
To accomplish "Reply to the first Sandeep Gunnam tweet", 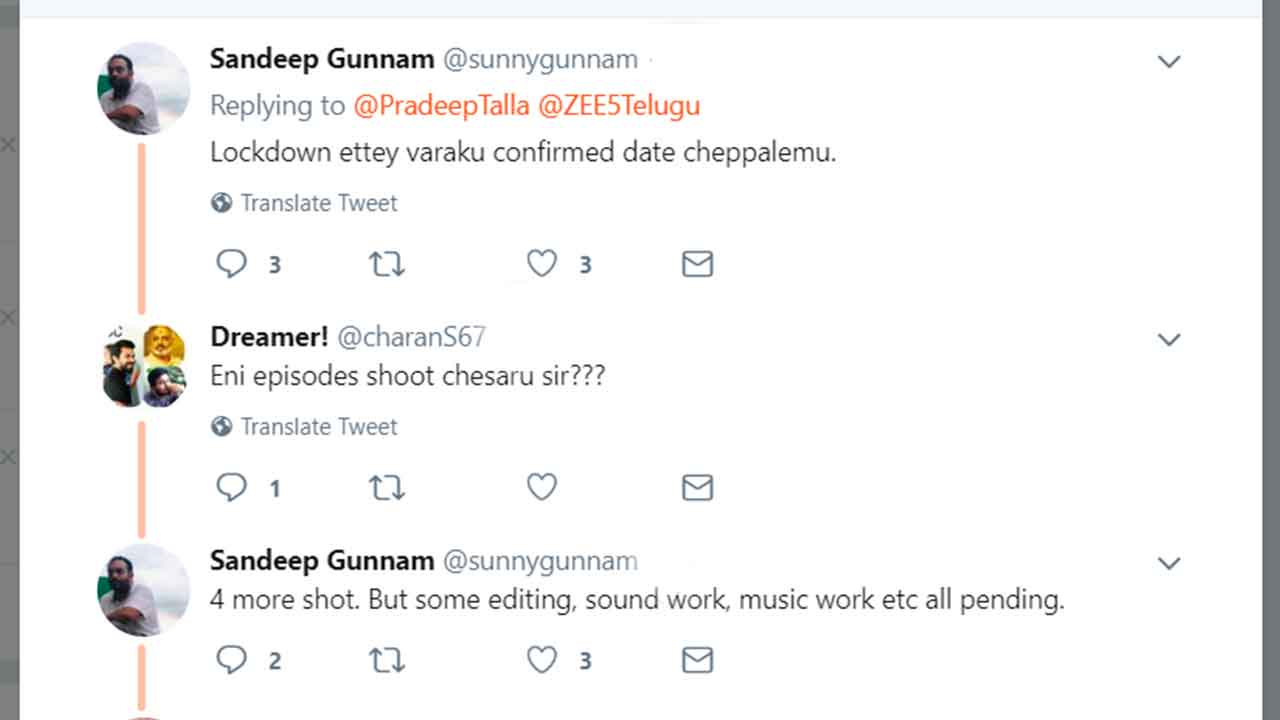I will tap(232, 264).
